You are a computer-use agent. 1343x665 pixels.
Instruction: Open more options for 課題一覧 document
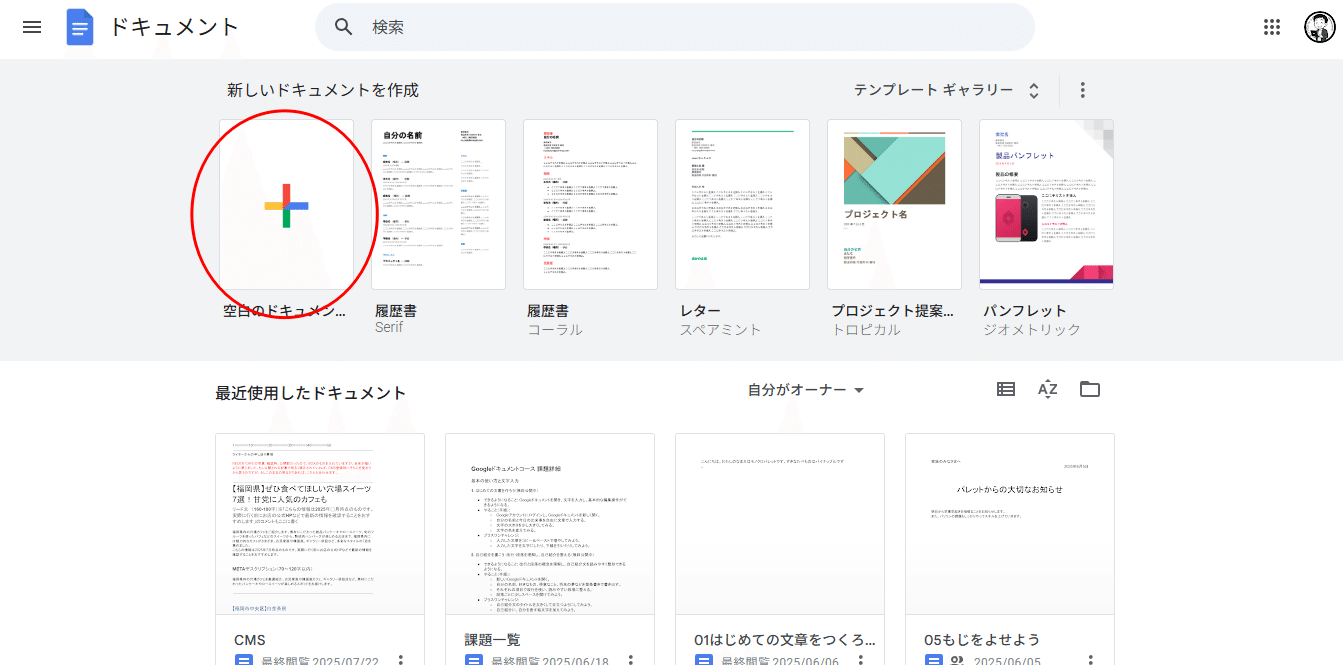point(631,660)
